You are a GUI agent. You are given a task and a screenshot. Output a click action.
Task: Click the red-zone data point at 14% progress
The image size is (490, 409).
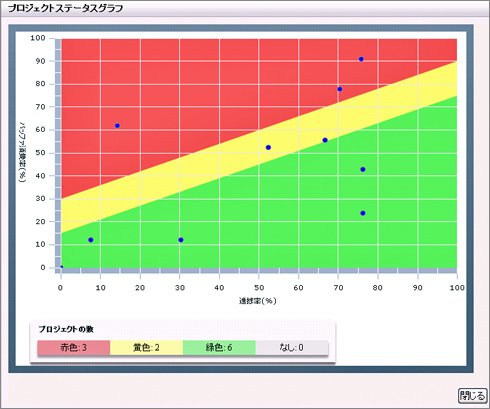point(117,126)
